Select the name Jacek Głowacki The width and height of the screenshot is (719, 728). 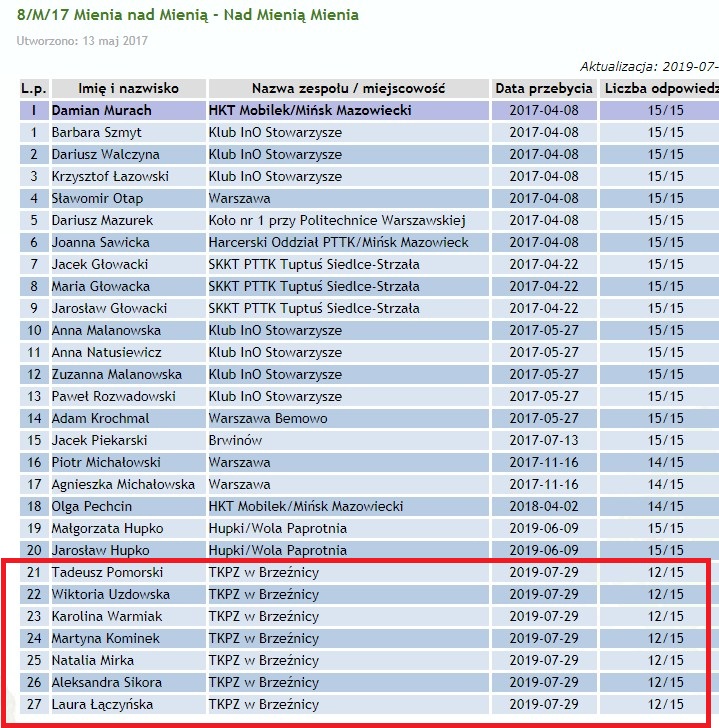[x=100, y=264]
